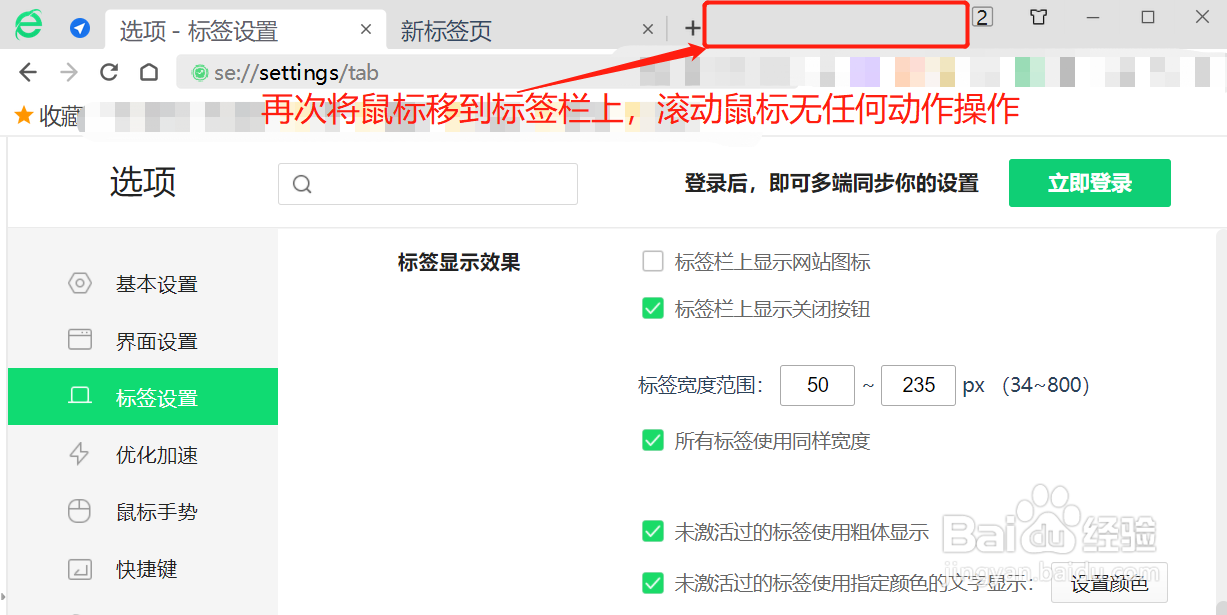Uncheck 所有标签使用同样宽度
The image size is (1227, 615).
(652, 440)
